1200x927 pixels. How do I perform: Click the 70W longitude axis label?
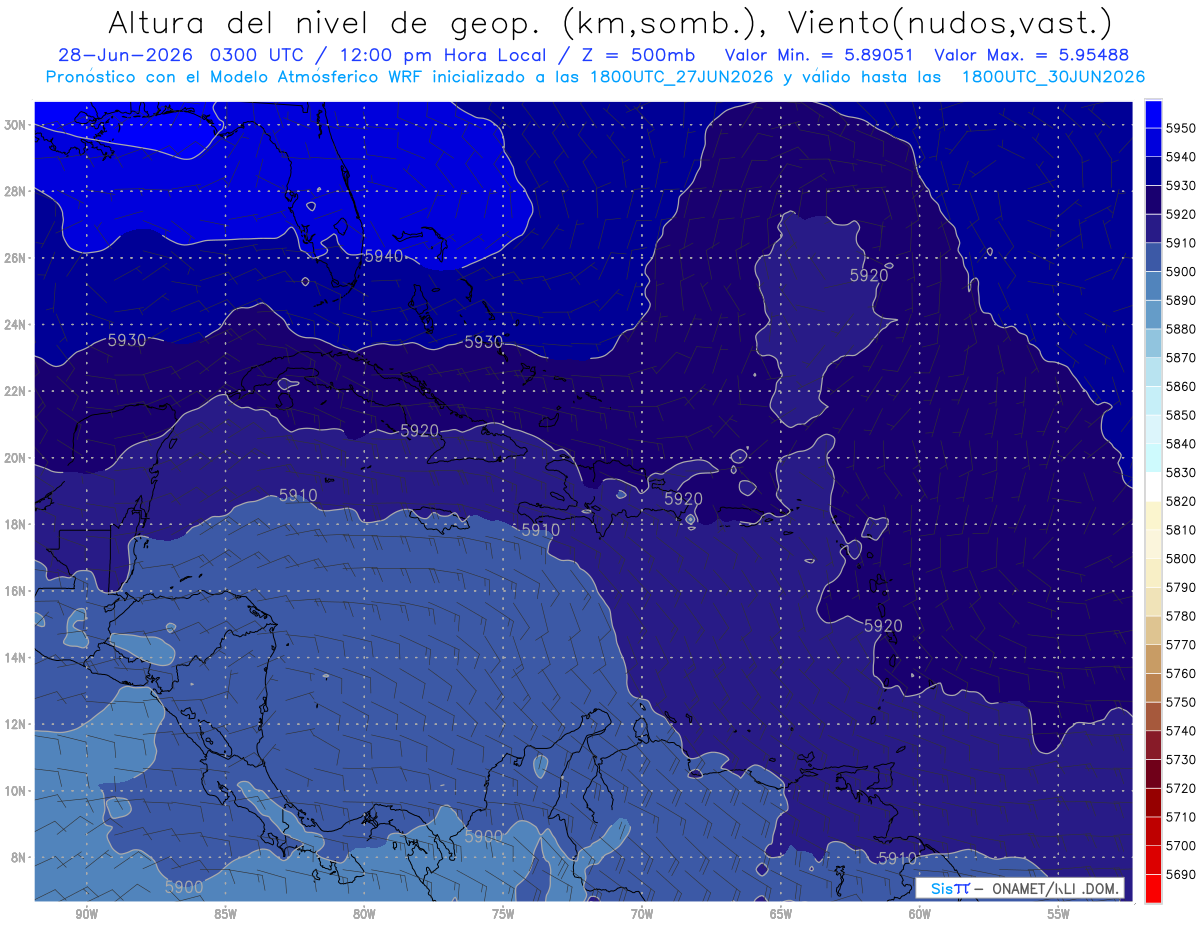pos(642,913)
